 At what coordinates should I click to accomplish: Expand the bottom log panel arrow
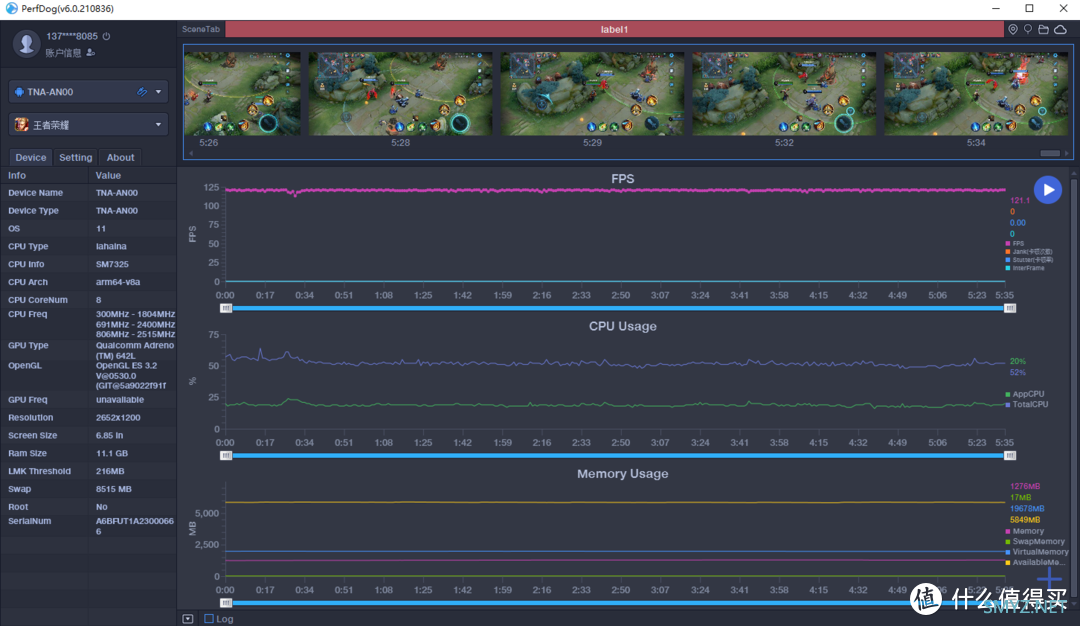[187, 618]
